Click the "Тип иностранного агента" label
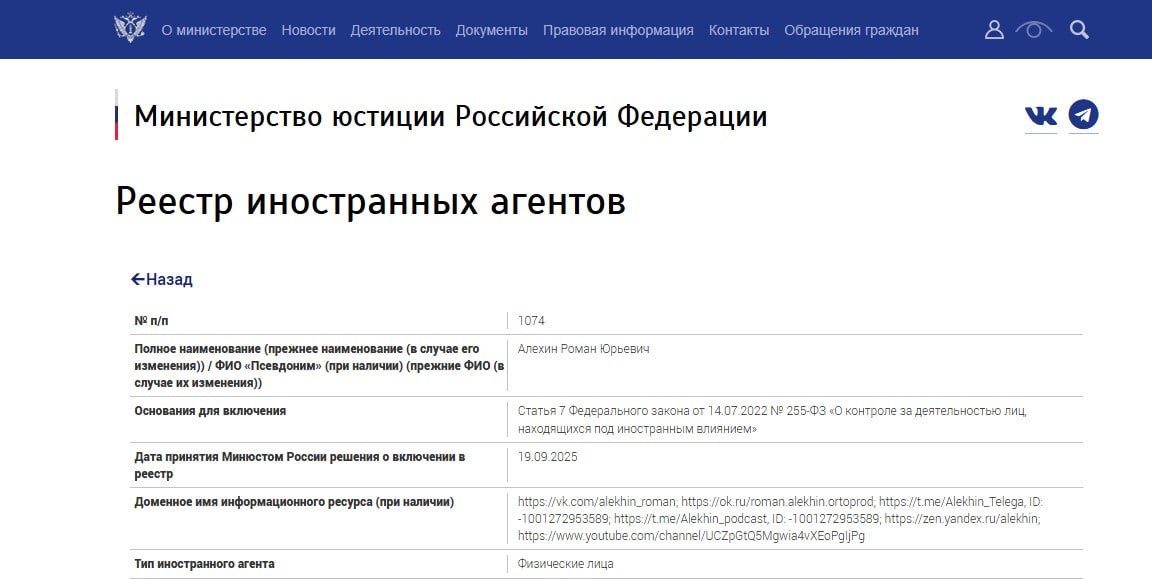 (204, 564)
